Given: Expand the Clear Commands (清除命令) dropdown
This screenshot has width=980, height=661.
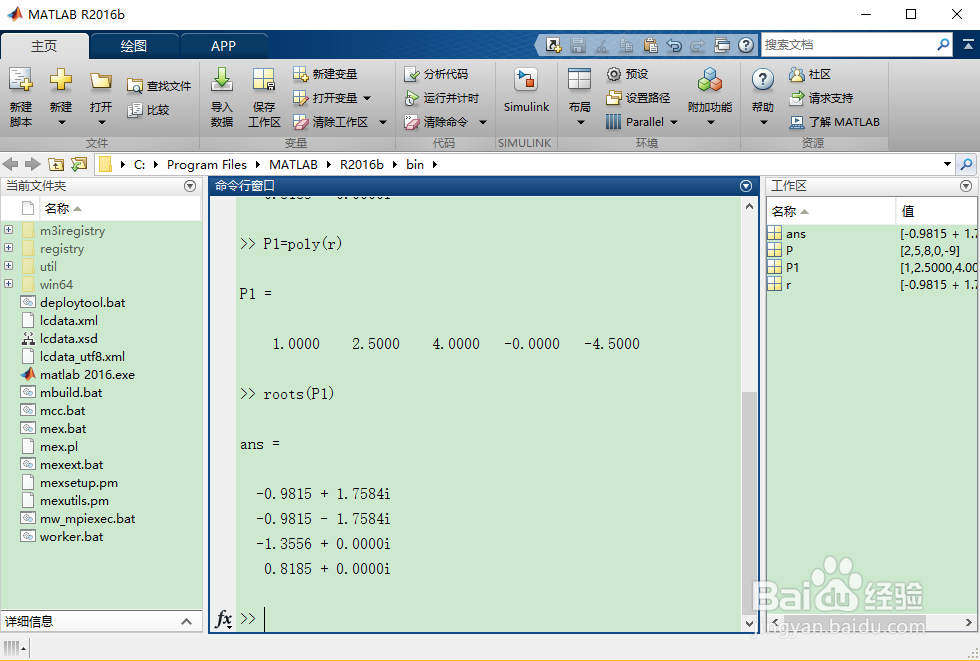Looking at the screenshot, I should tap(482, 122).
